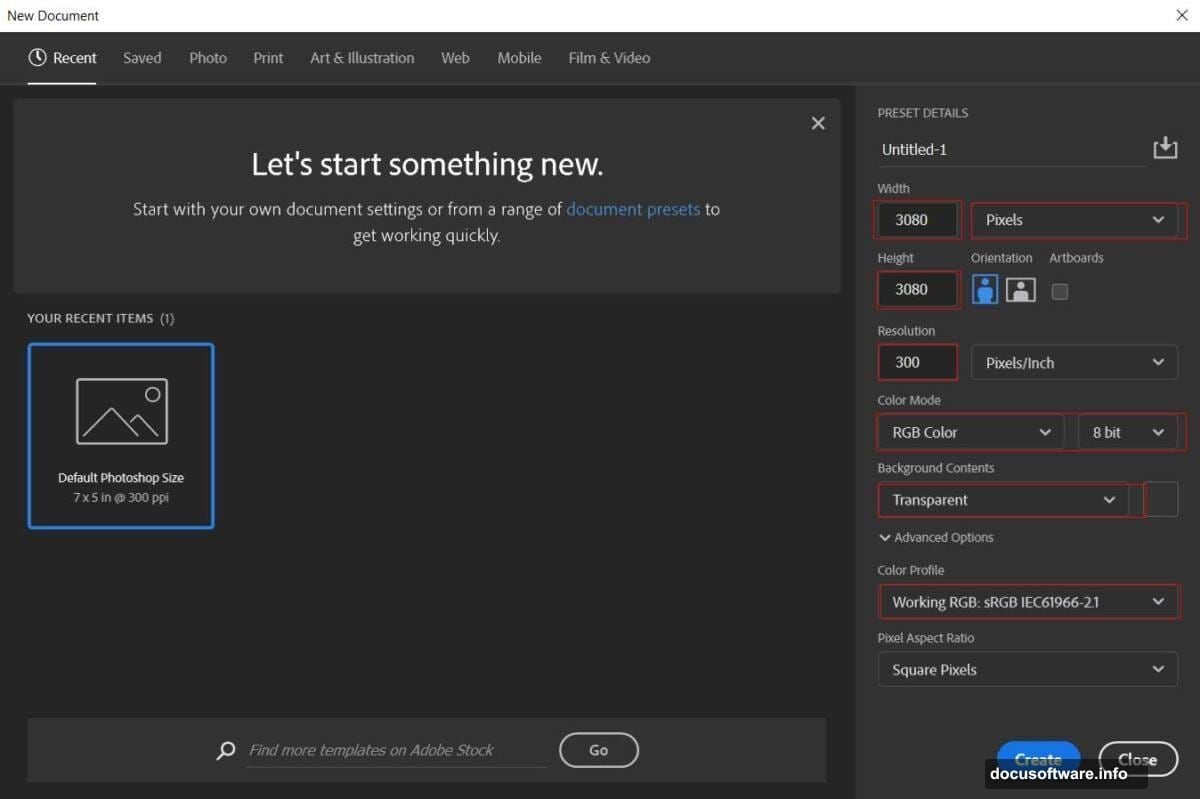Click the Adobe Stock search magnifier icon
Viewport: 1200px width, 799px height.
coord(226,750)
